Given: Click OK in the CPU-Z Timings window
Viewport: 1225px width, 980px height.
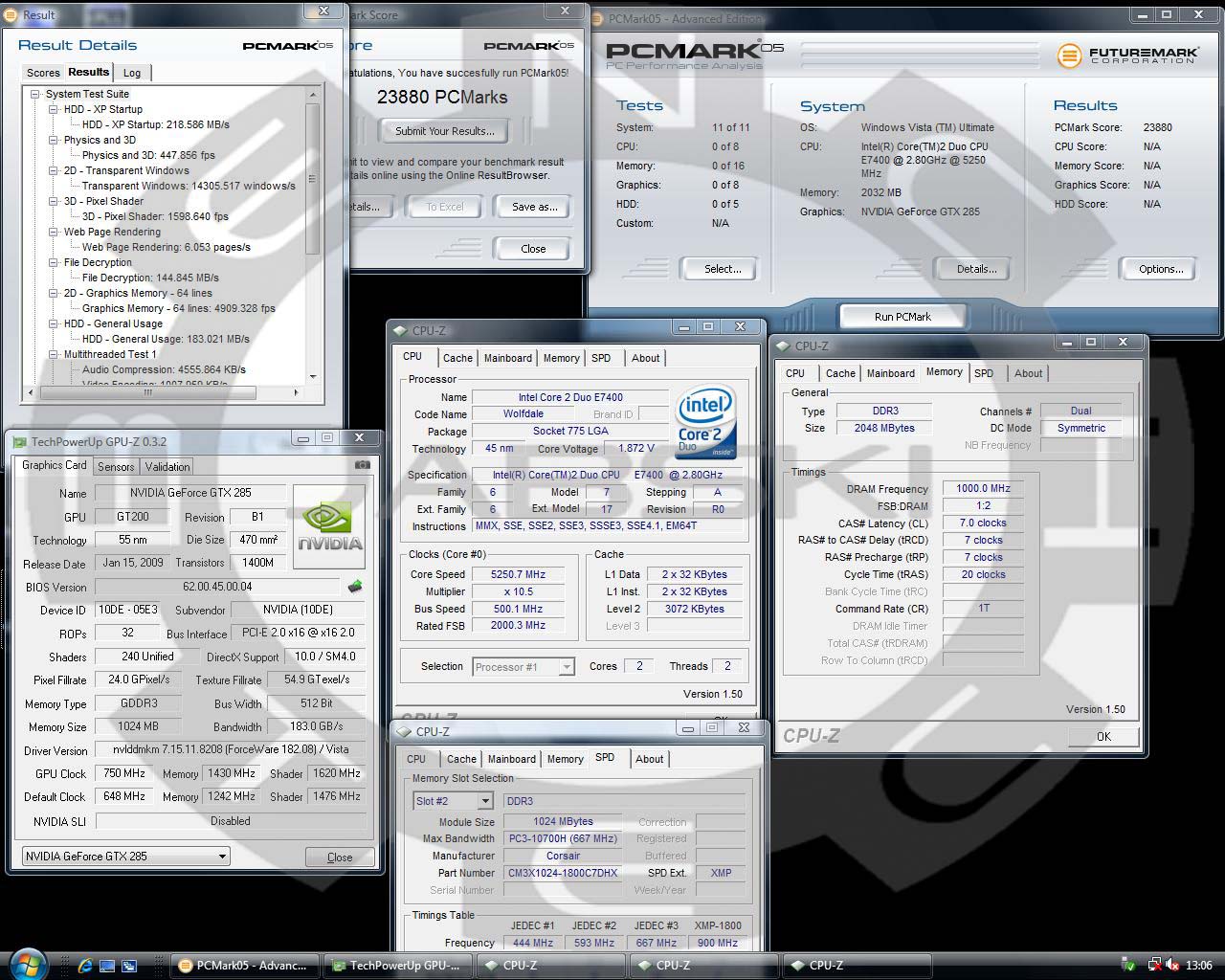Looking at the screenshot, I should (1103, 736).
